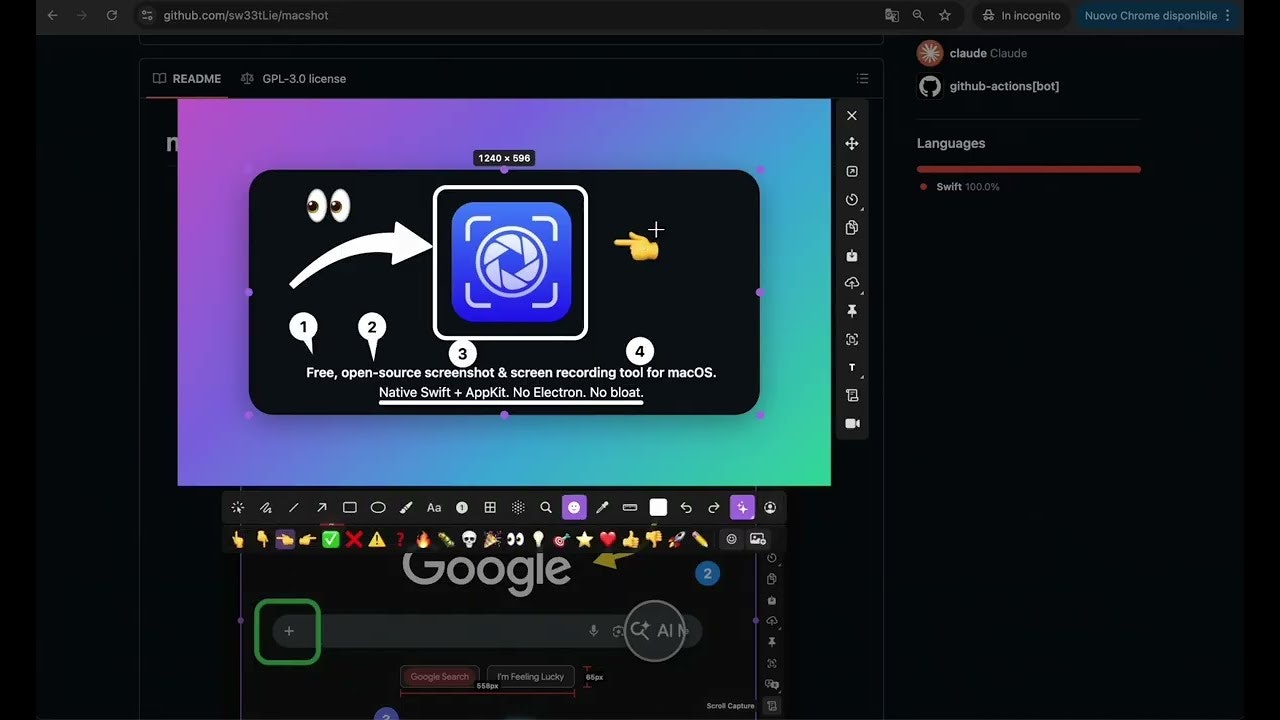
Task: Switch to the README tab
Action: [x=187, y=78]
